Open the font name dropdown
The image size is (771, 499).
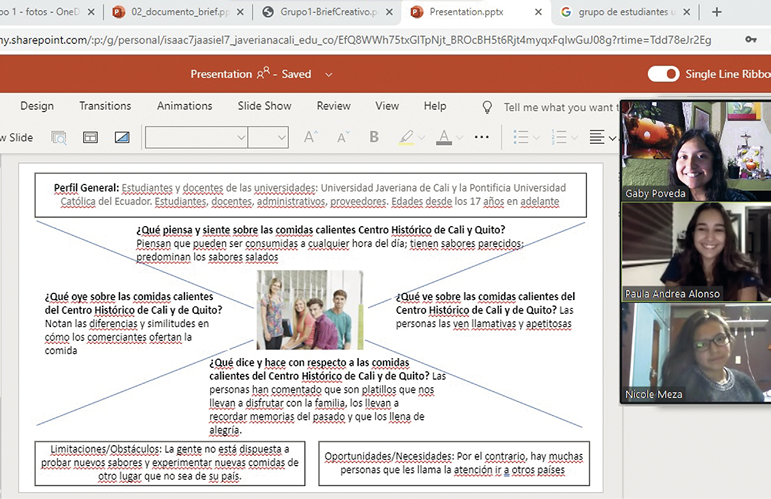pyautogui.click(x=241, y=137)
